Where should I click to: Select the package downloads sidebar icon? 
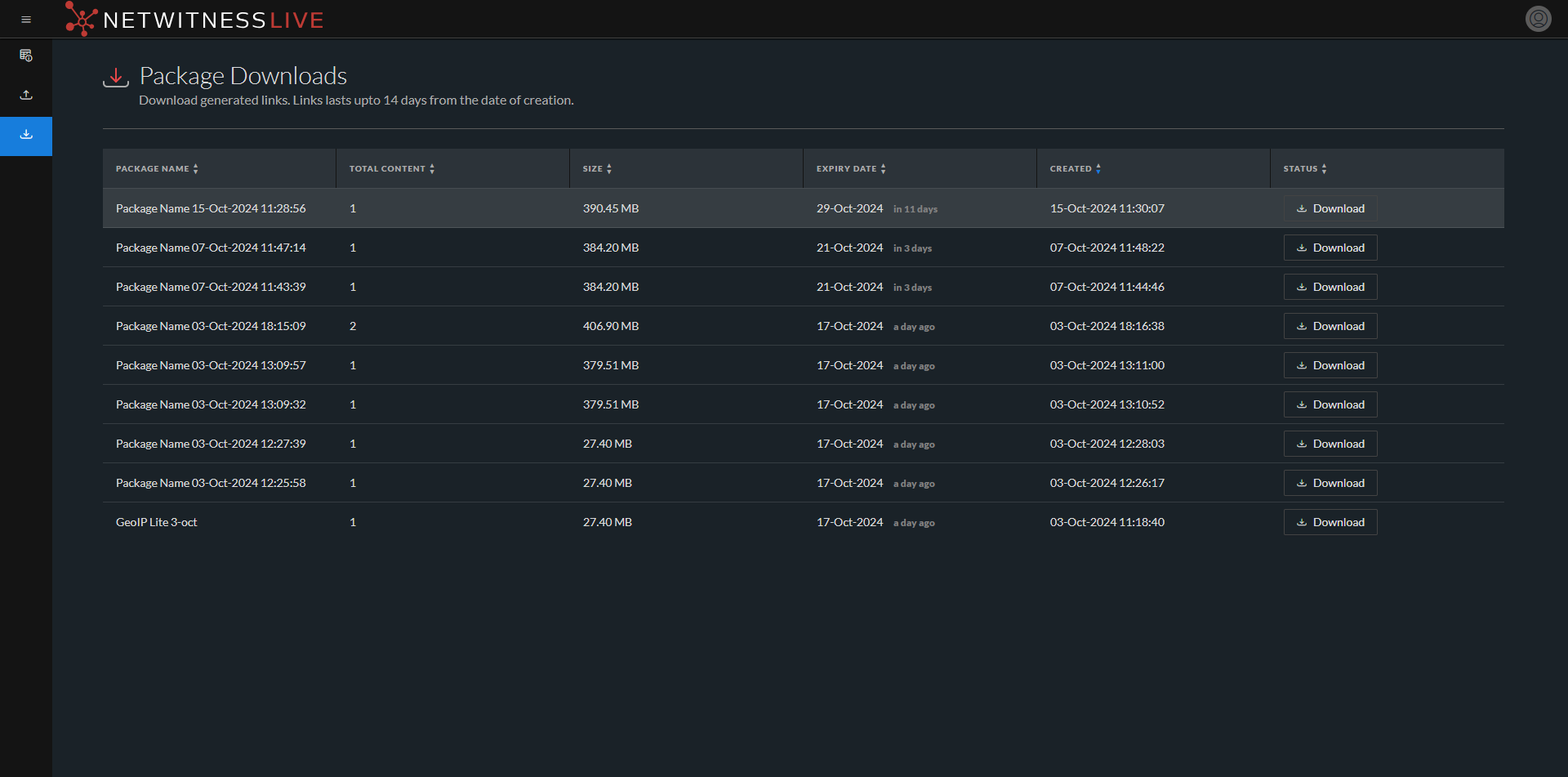click(26, 135)
